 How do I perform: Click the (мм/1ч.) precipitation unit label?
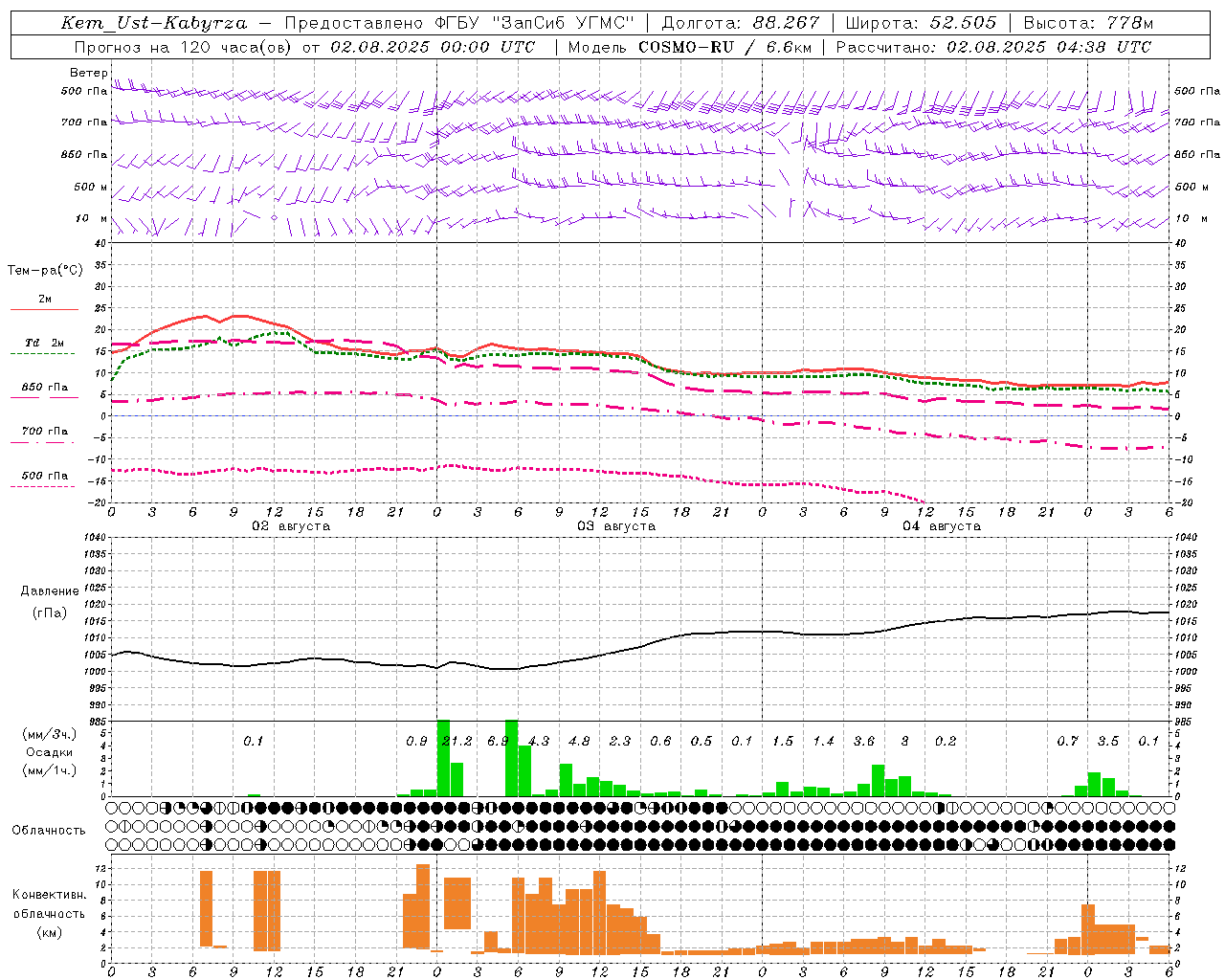pos(50,771)
